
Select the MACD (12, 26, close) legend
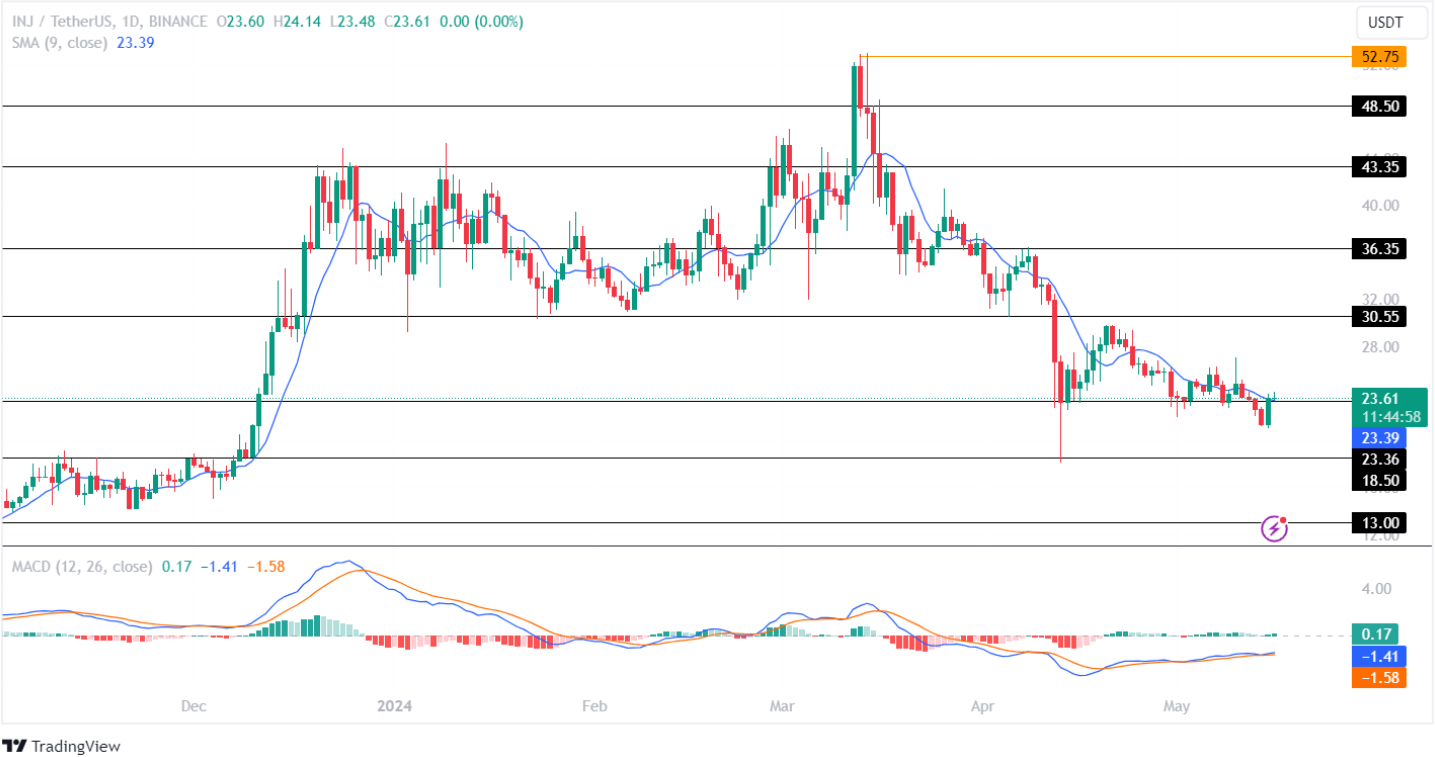pos(82,566)
